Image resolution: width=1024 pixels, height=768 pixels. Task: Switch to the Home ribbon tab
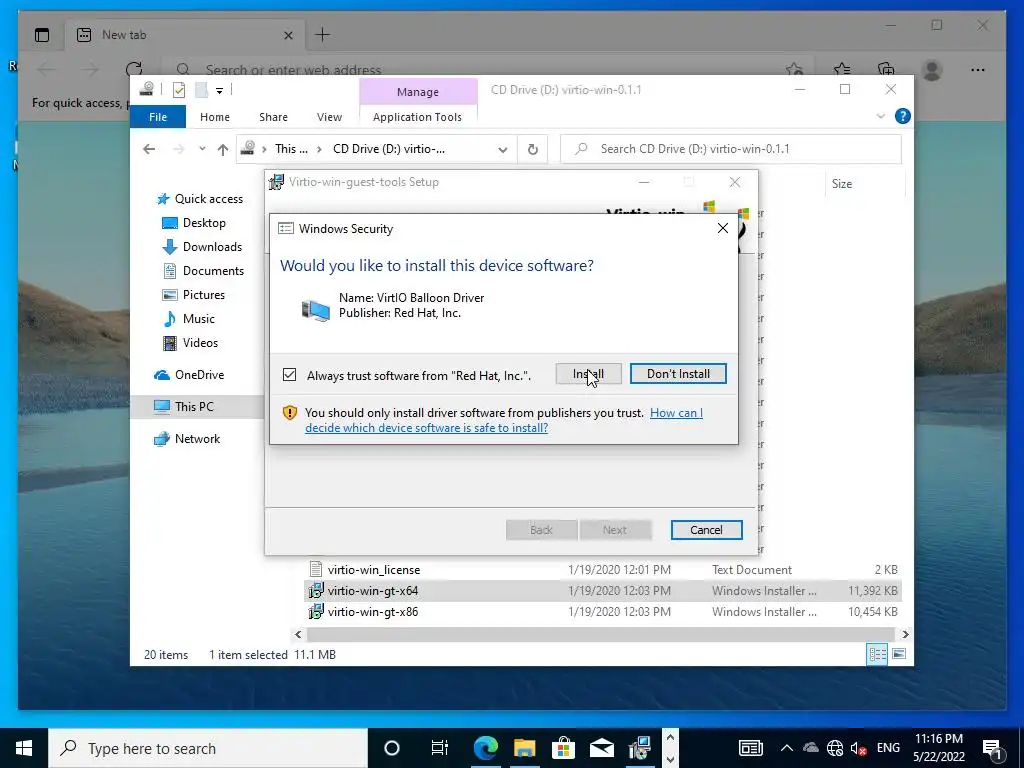(x=215, y=117)
